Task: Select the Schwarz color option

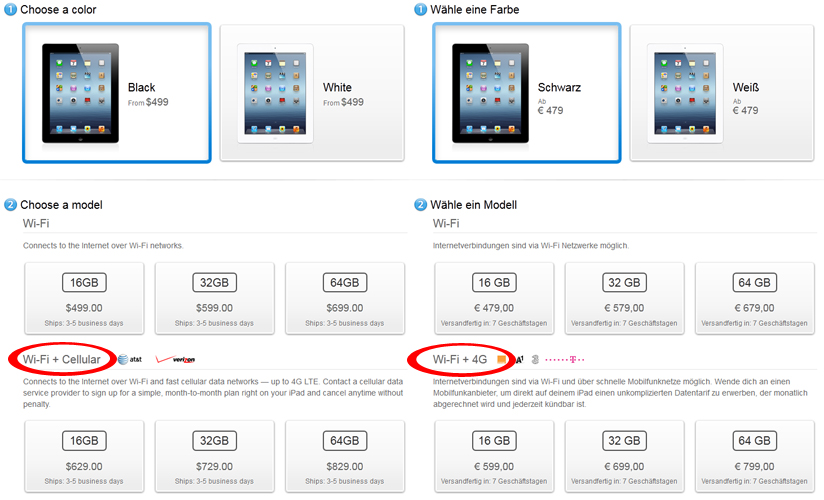Action: [527, 93]
